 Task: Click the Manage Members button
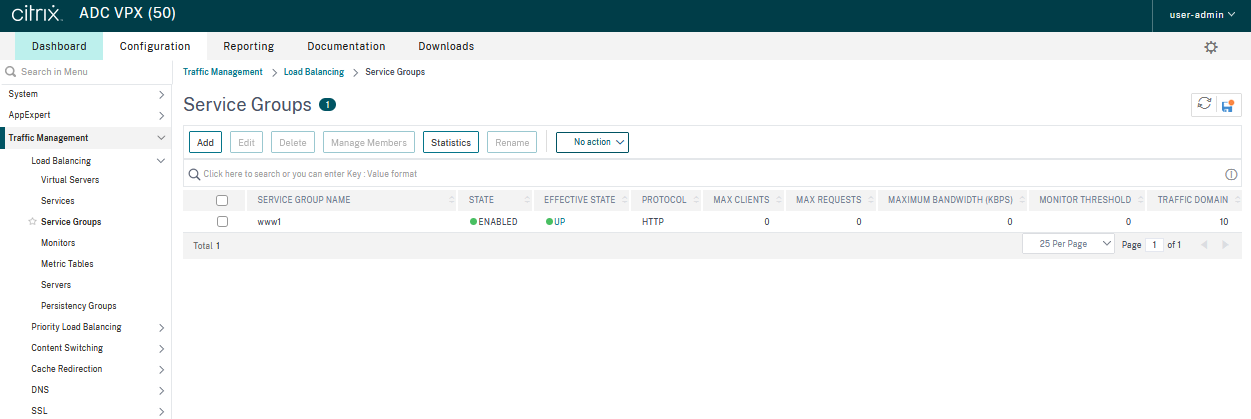pos(369,142)
